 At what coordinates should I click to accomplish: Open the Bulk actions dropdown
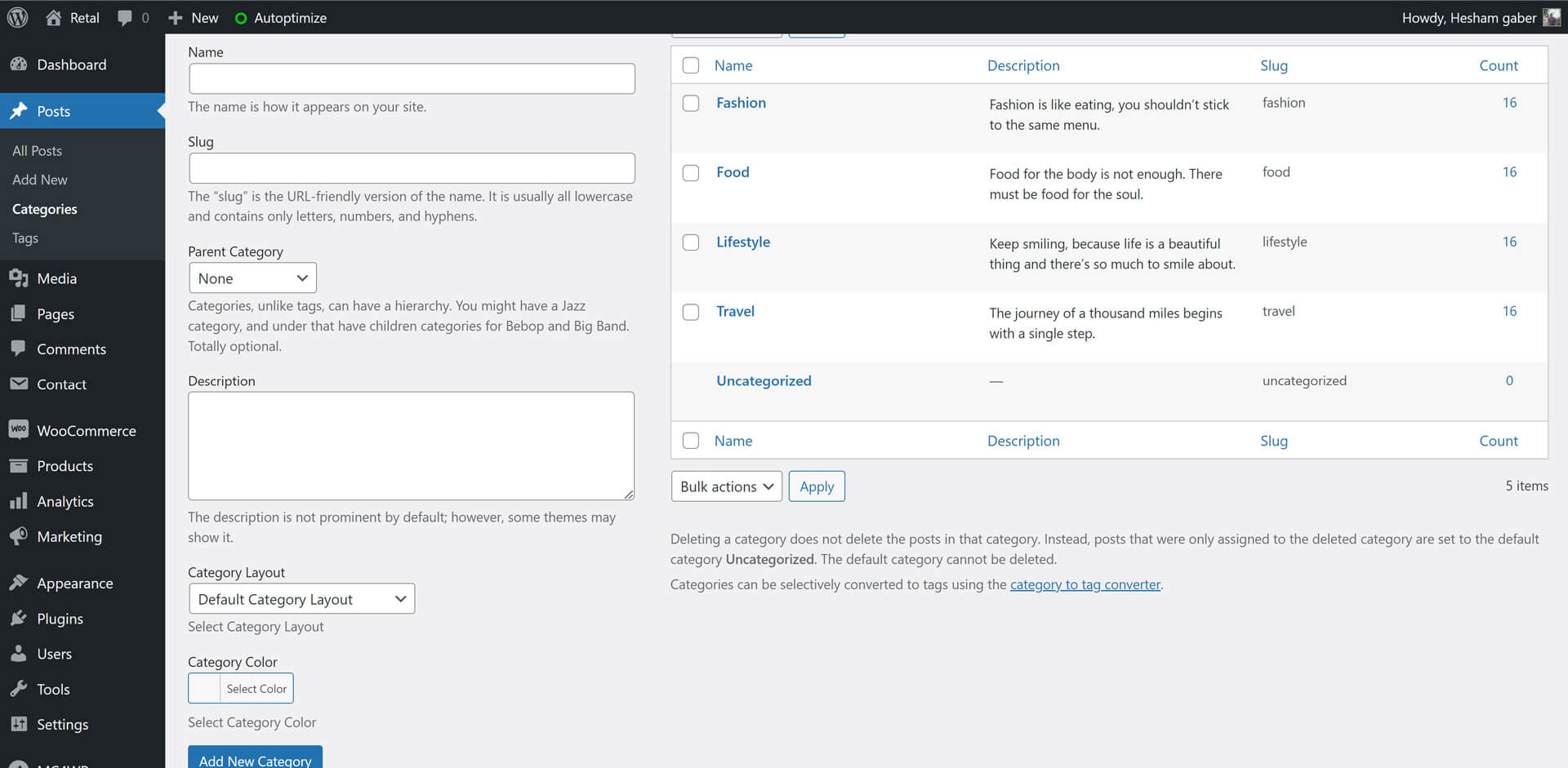click(x=726, y=486)
